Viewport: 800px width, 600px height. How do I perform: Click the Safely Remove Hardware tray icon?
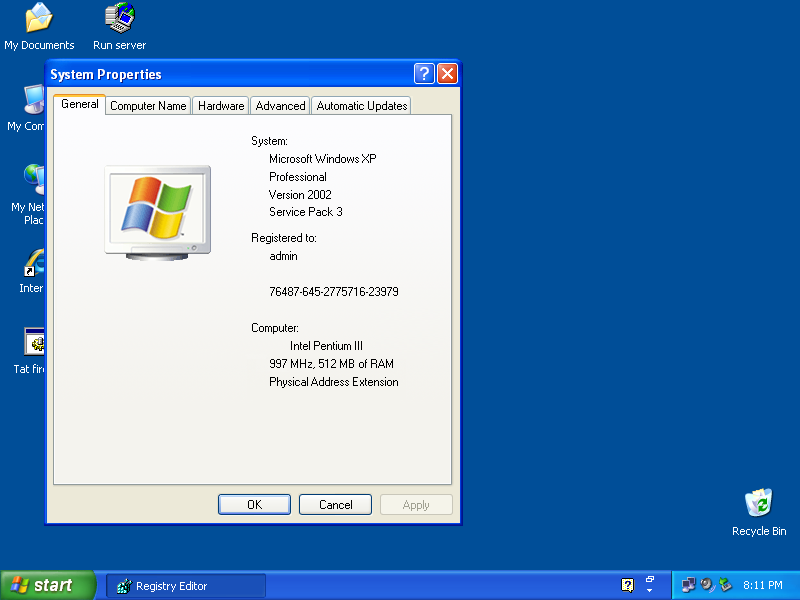[723, 584]
